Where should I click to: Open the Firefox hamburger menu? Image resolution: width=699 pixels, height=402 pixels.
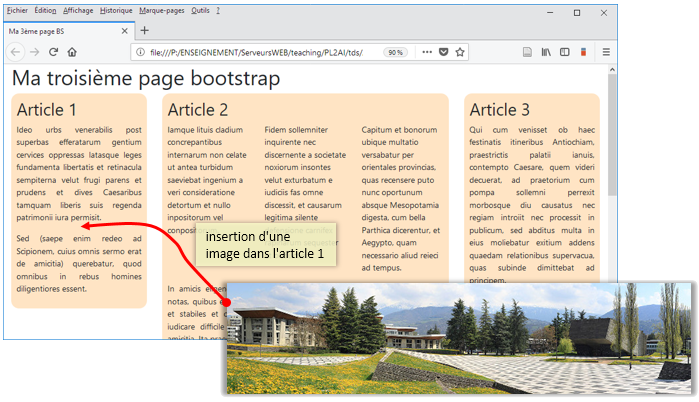point(606,52)
